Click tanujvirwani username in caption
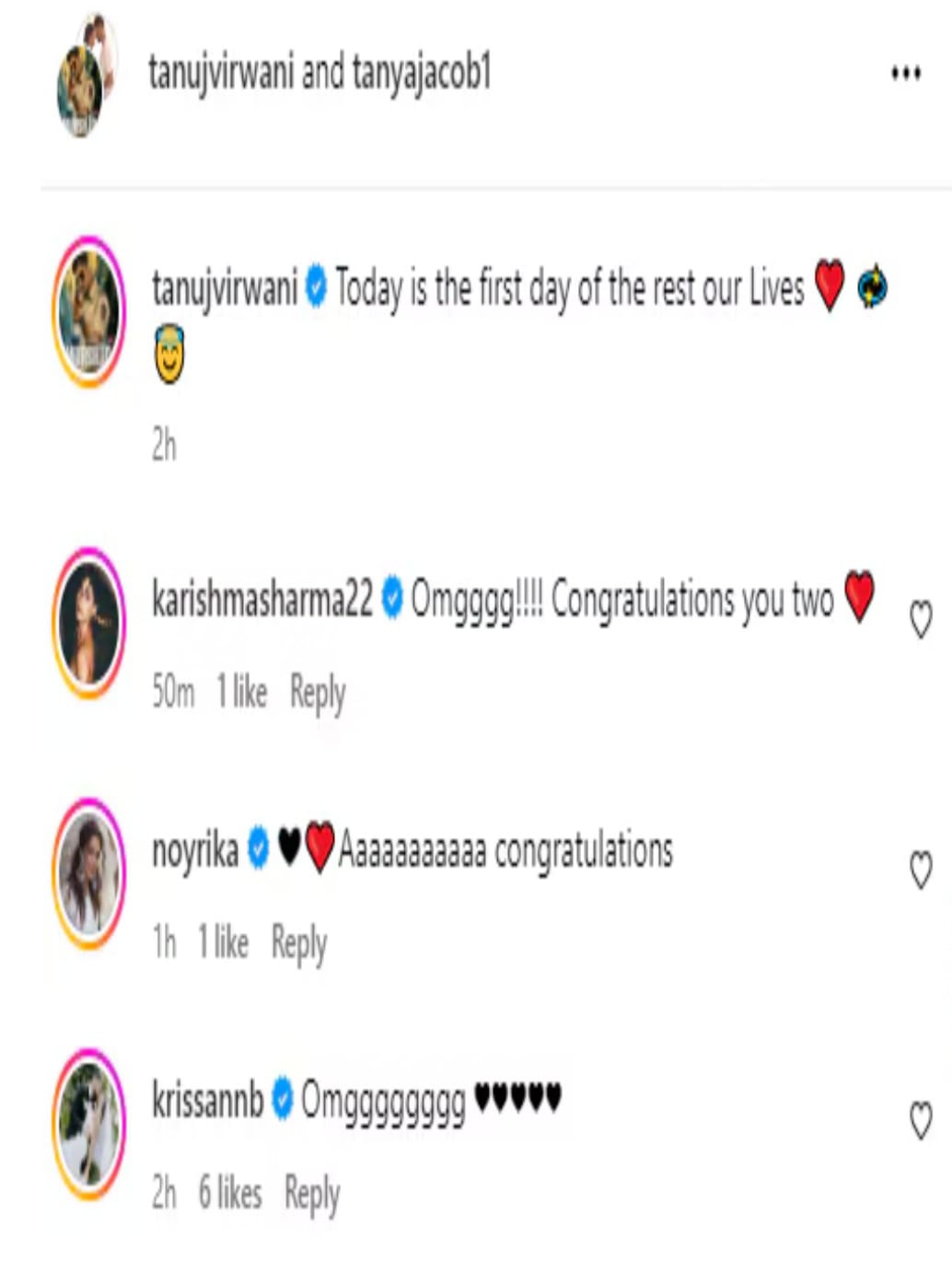The height and width of the screenshot is (1262, 952). pos(225,288)
